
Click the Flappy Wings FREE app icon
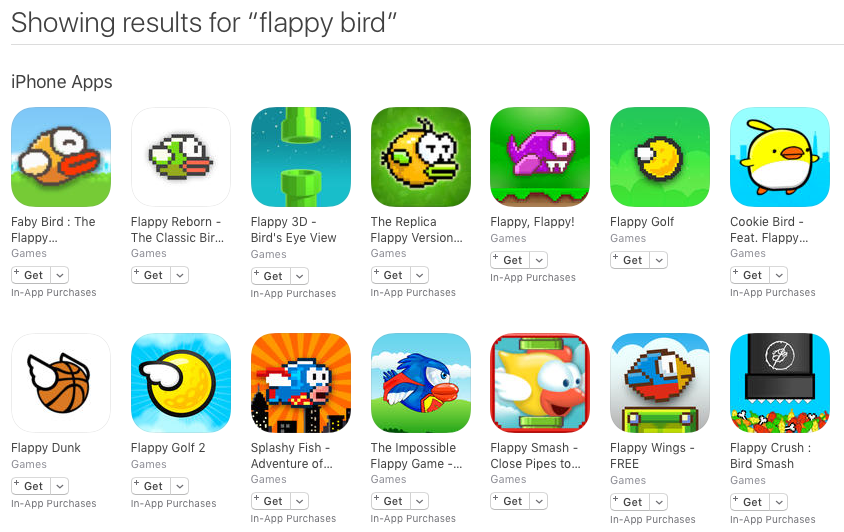coord(660,383)
